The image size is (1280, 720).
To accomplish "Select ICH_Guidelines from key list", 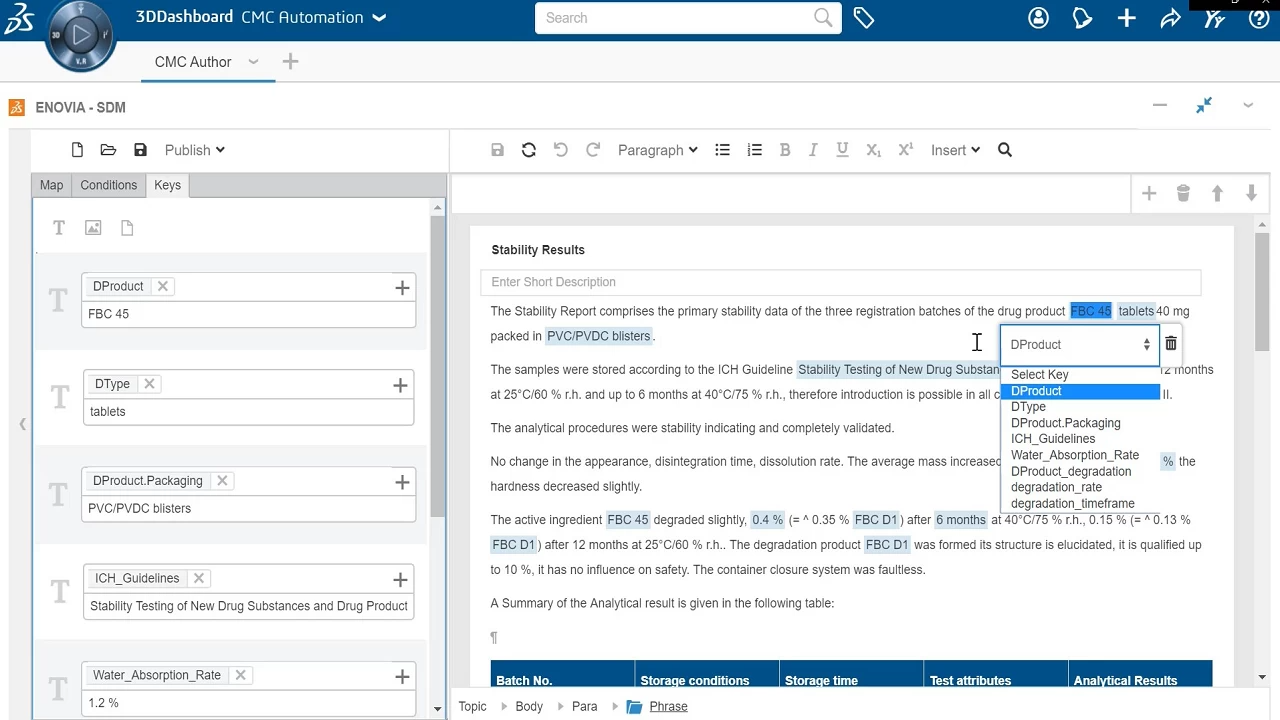I will 1053,439.
